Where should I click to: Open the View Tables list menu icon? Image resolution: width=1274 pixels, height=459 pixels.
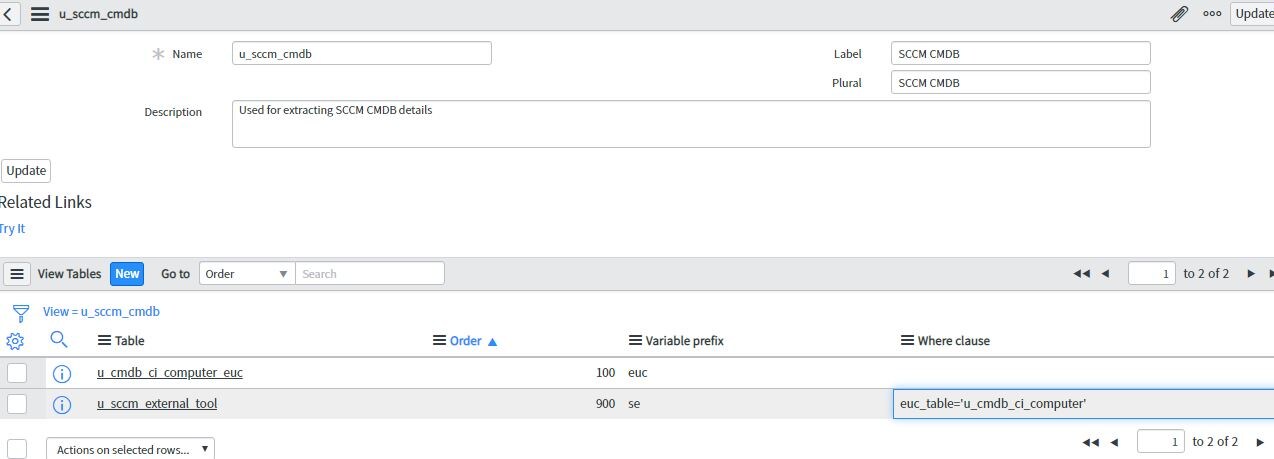(x=17, y=273)
